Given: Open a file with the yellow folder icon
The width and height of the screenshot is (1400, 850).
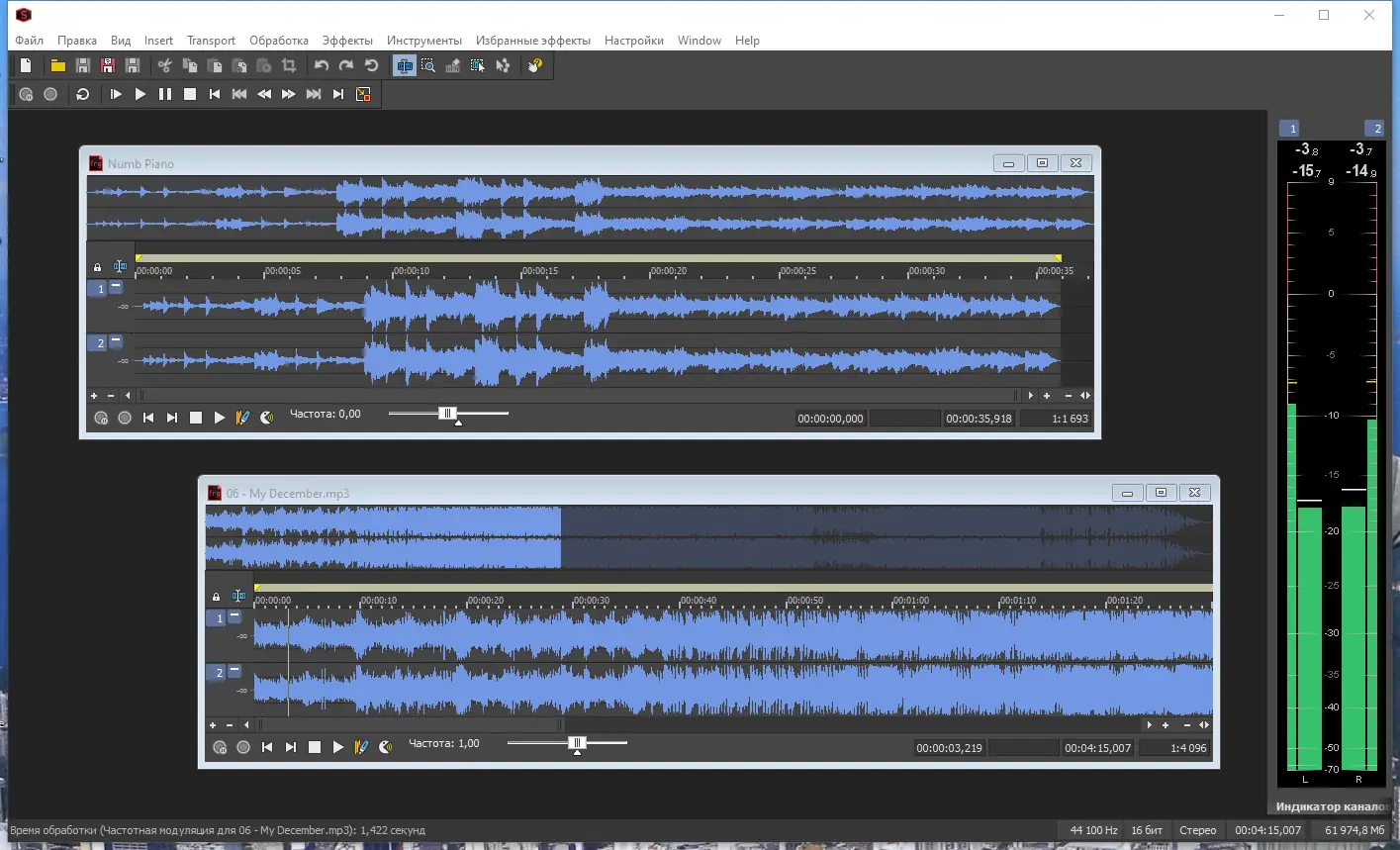Looking at the screenshot, I should (58, 65).
